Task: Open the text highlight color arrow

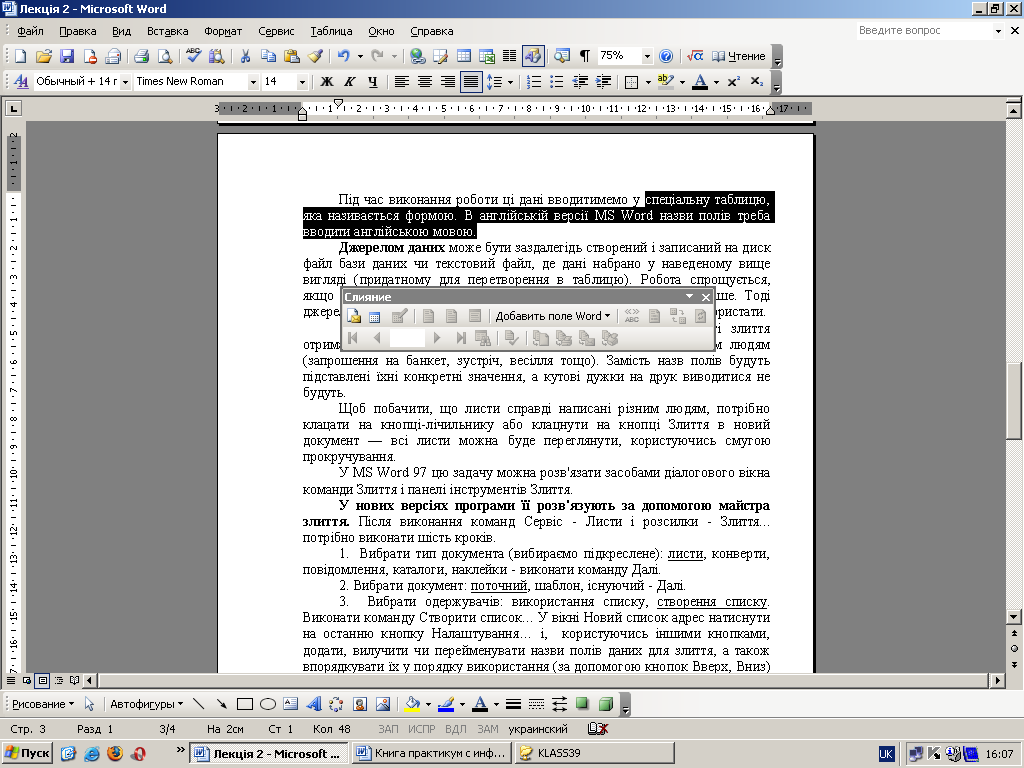Action: (x=682, y=82)
